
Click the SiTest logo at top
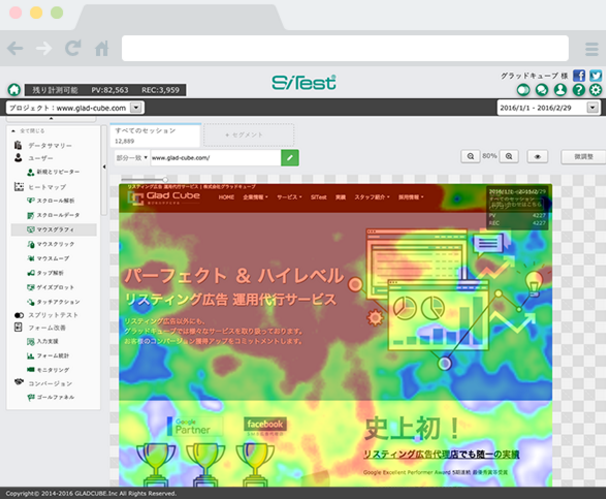click(x=304, y=82)
